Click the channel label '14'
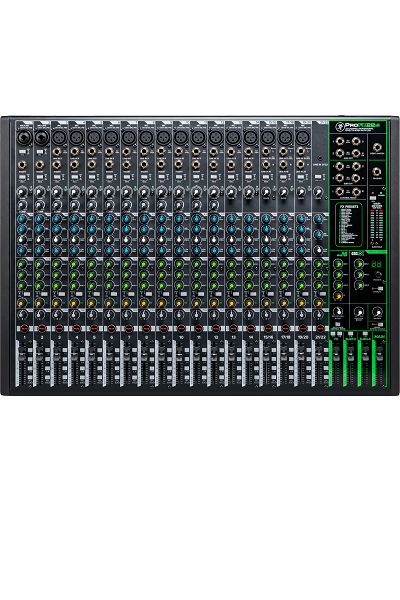This screenshot has height=600, width=400. [x=251, y=338]
